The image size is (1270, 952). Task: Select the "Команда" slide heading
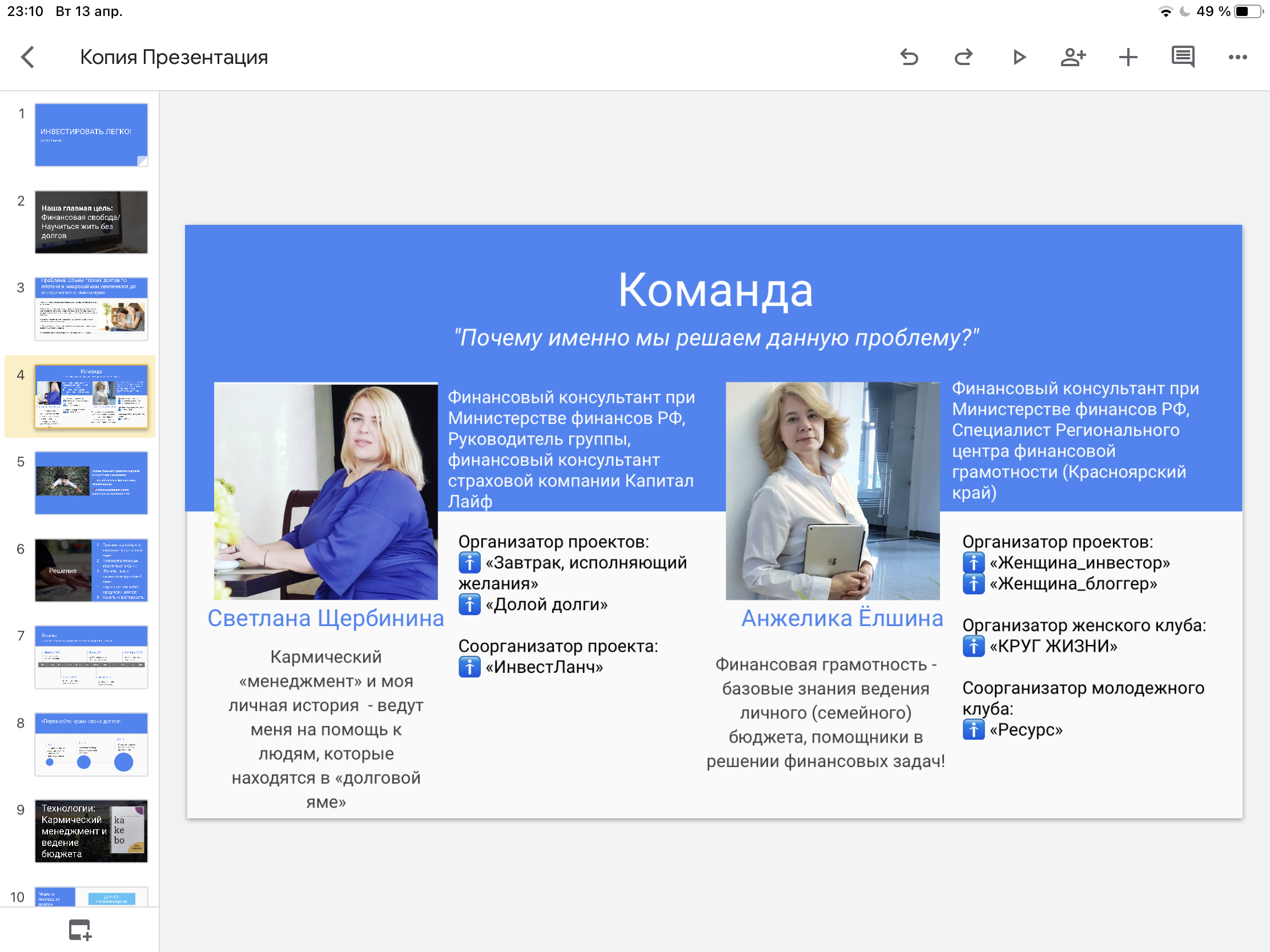tap(715, 291)
